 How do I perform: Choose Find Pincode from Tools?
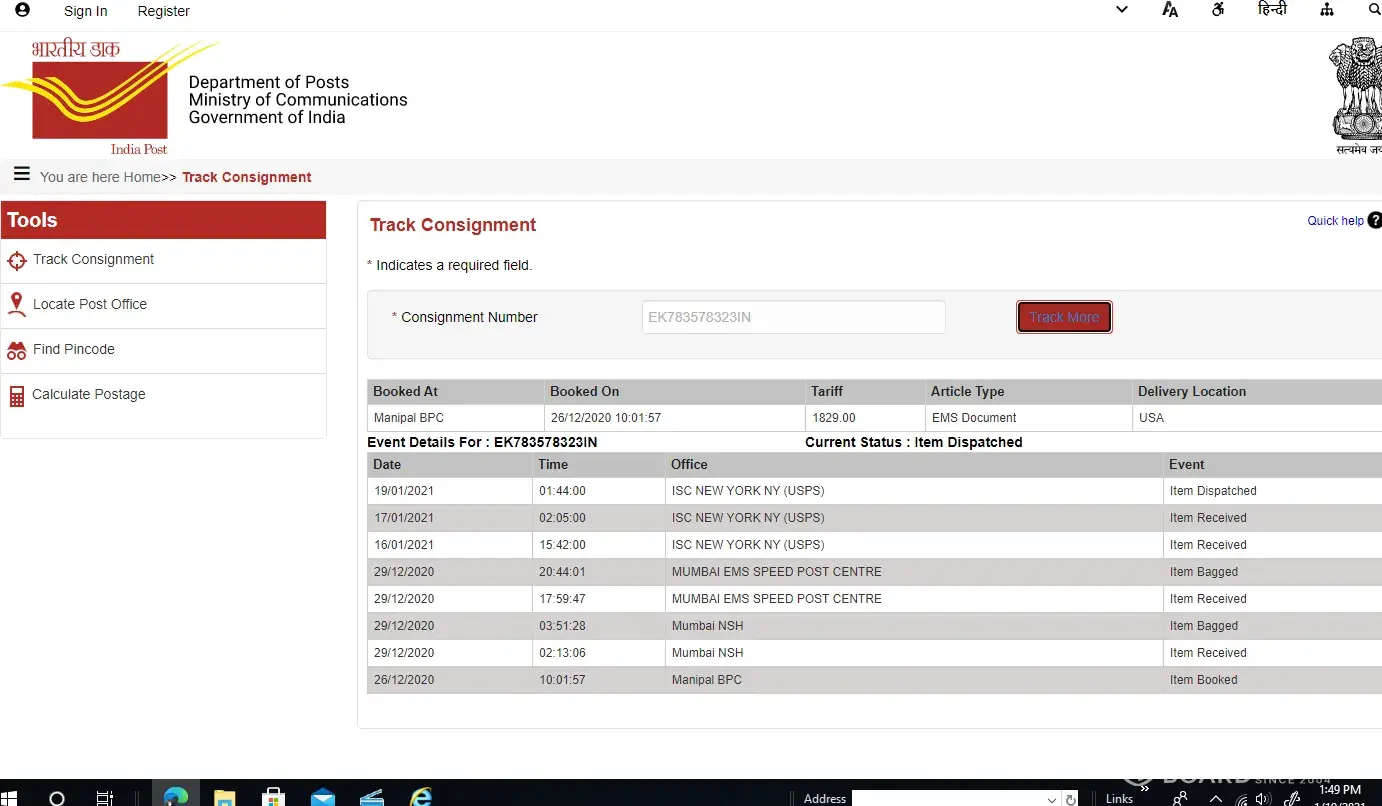click(x=73, y=350)
